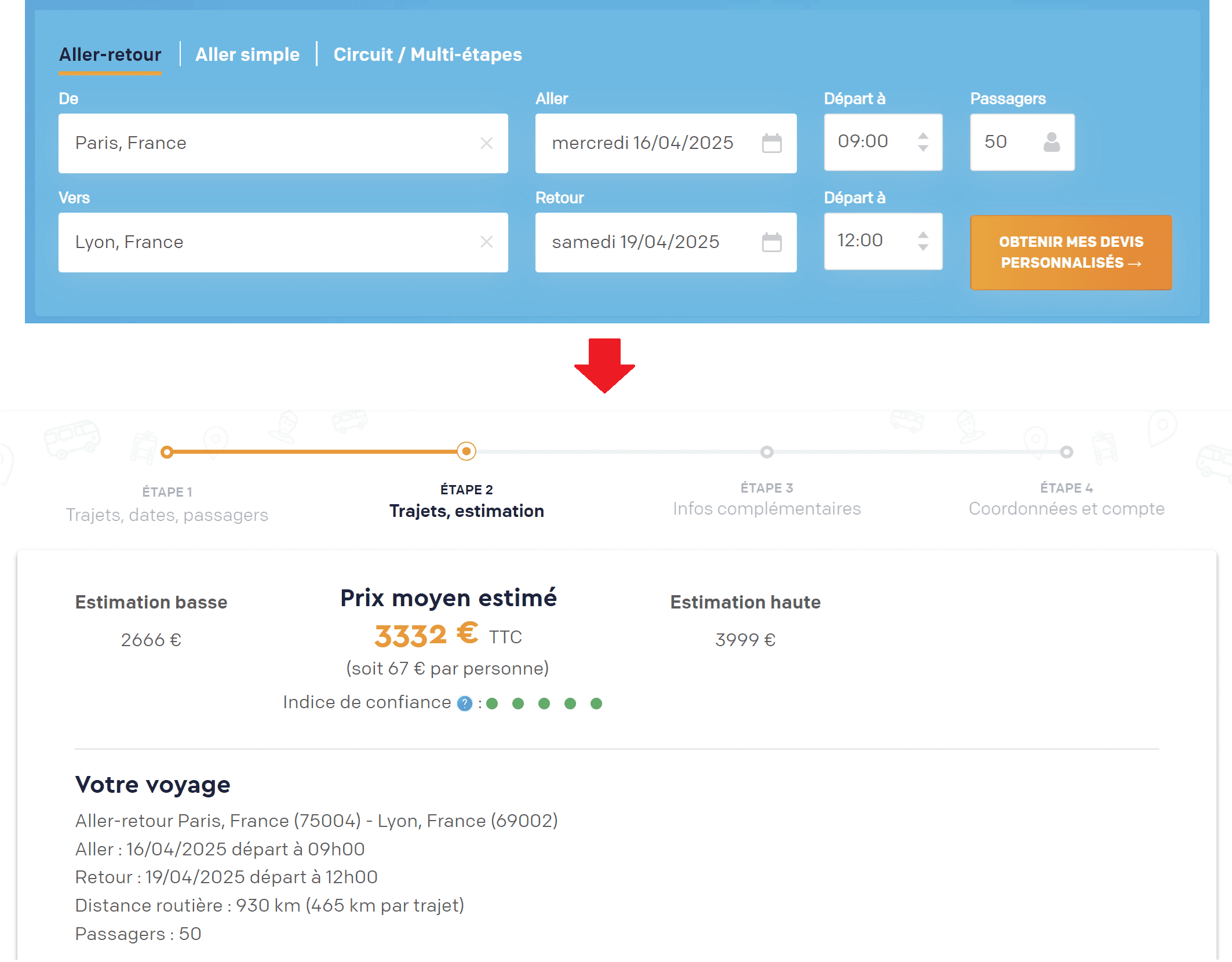Screen dimensions: 1232x962
Task: Click the Étape 4 progress marker
Action: 1066,452
